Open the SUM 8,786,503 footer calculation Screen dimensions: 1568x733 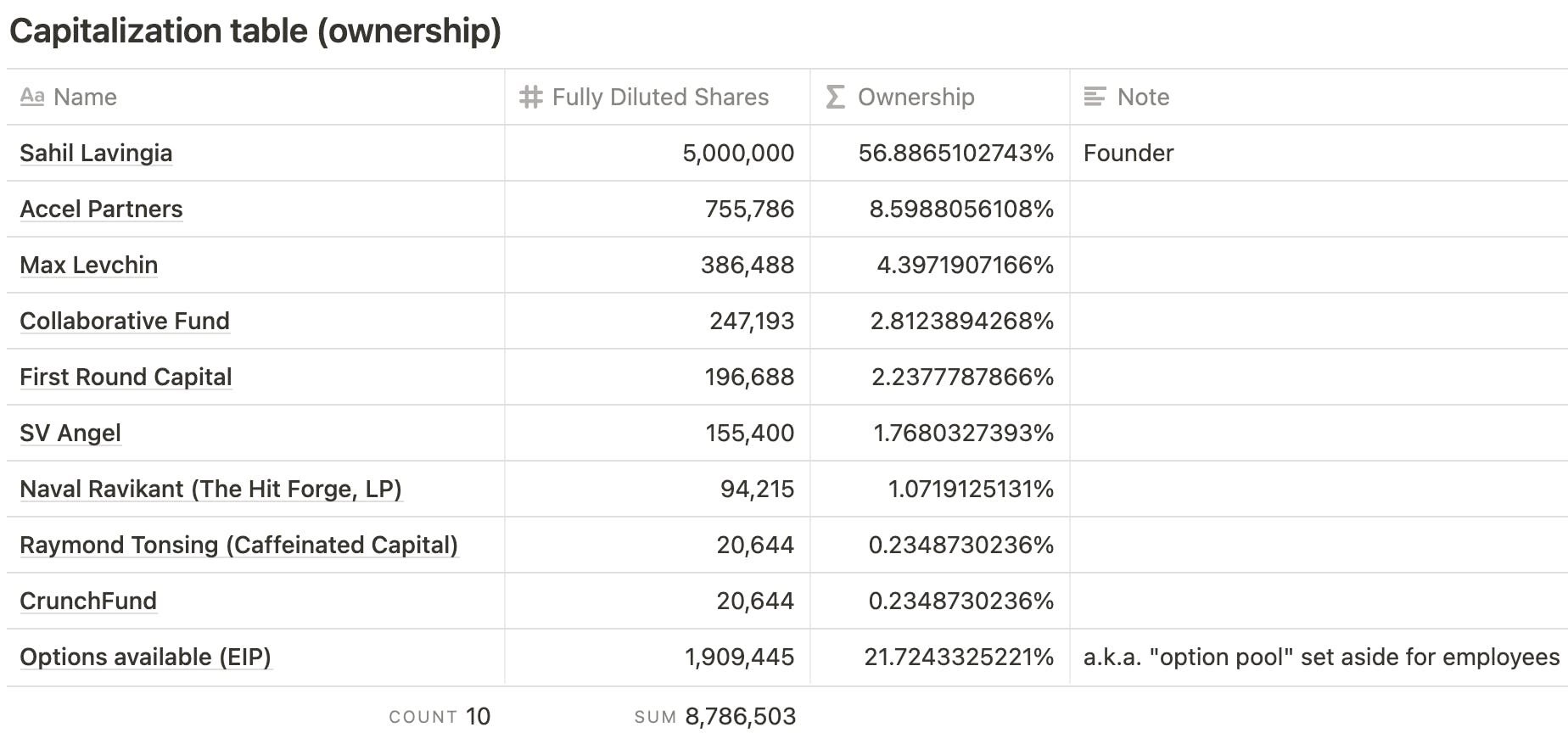pyautogui.click(x=715, y=717)
